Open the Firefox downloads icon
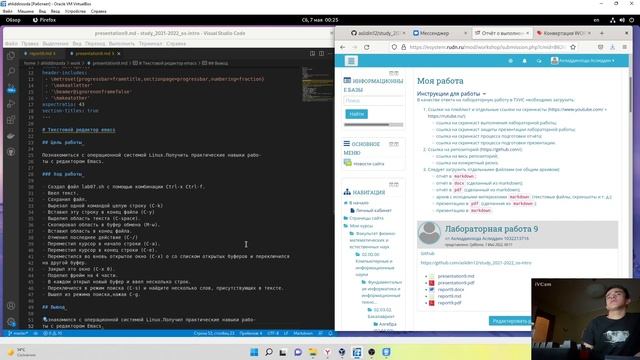The width and height of the screenshot is (640, 360). coord(612,47)
